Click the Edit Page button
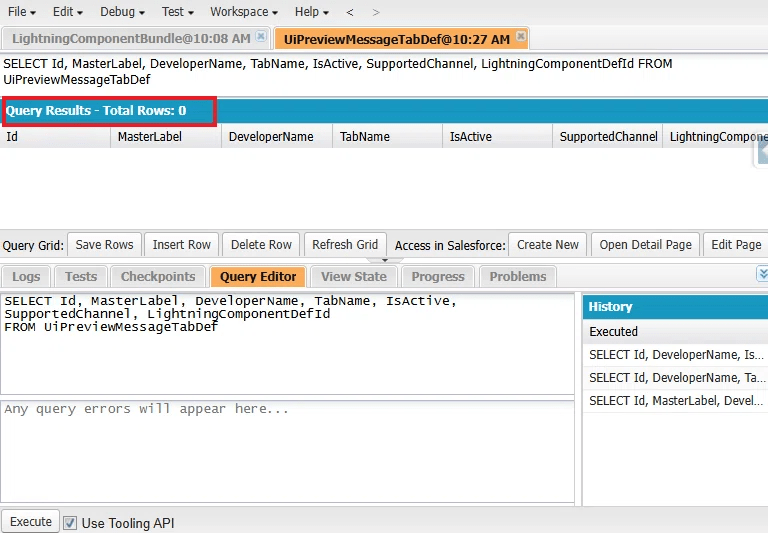 tap(736, 244)
